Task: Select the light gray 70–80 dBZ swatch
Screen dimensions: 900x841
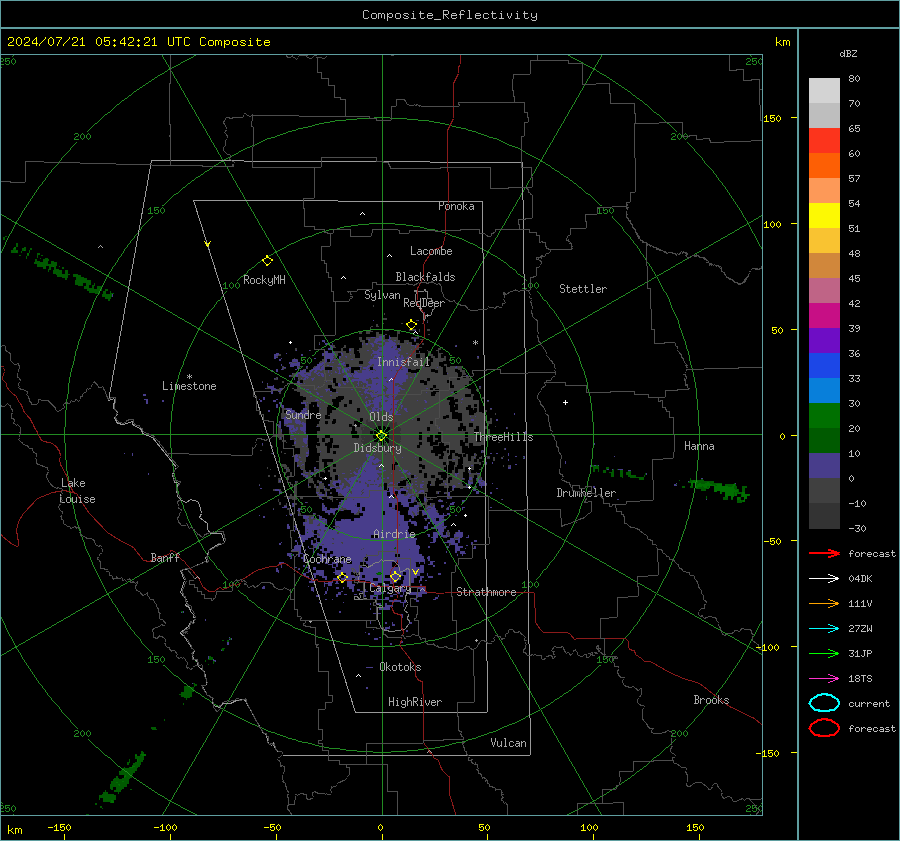Action: [x=824, y=90]
